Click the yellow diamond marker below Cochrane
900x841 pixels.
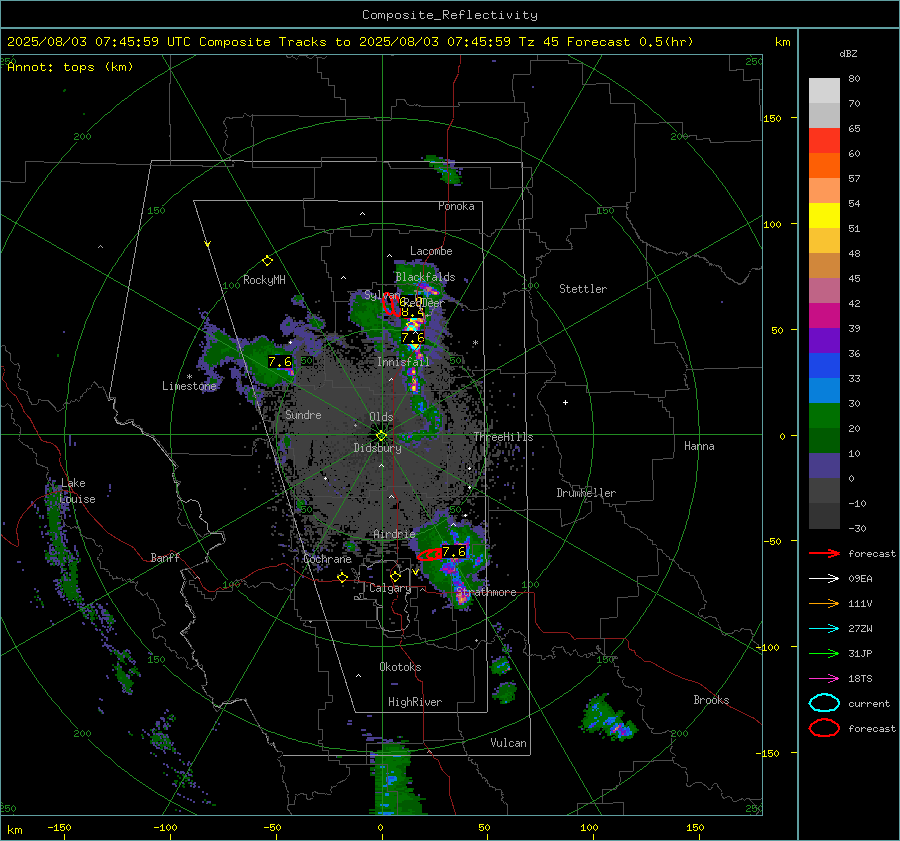point(343,577)
